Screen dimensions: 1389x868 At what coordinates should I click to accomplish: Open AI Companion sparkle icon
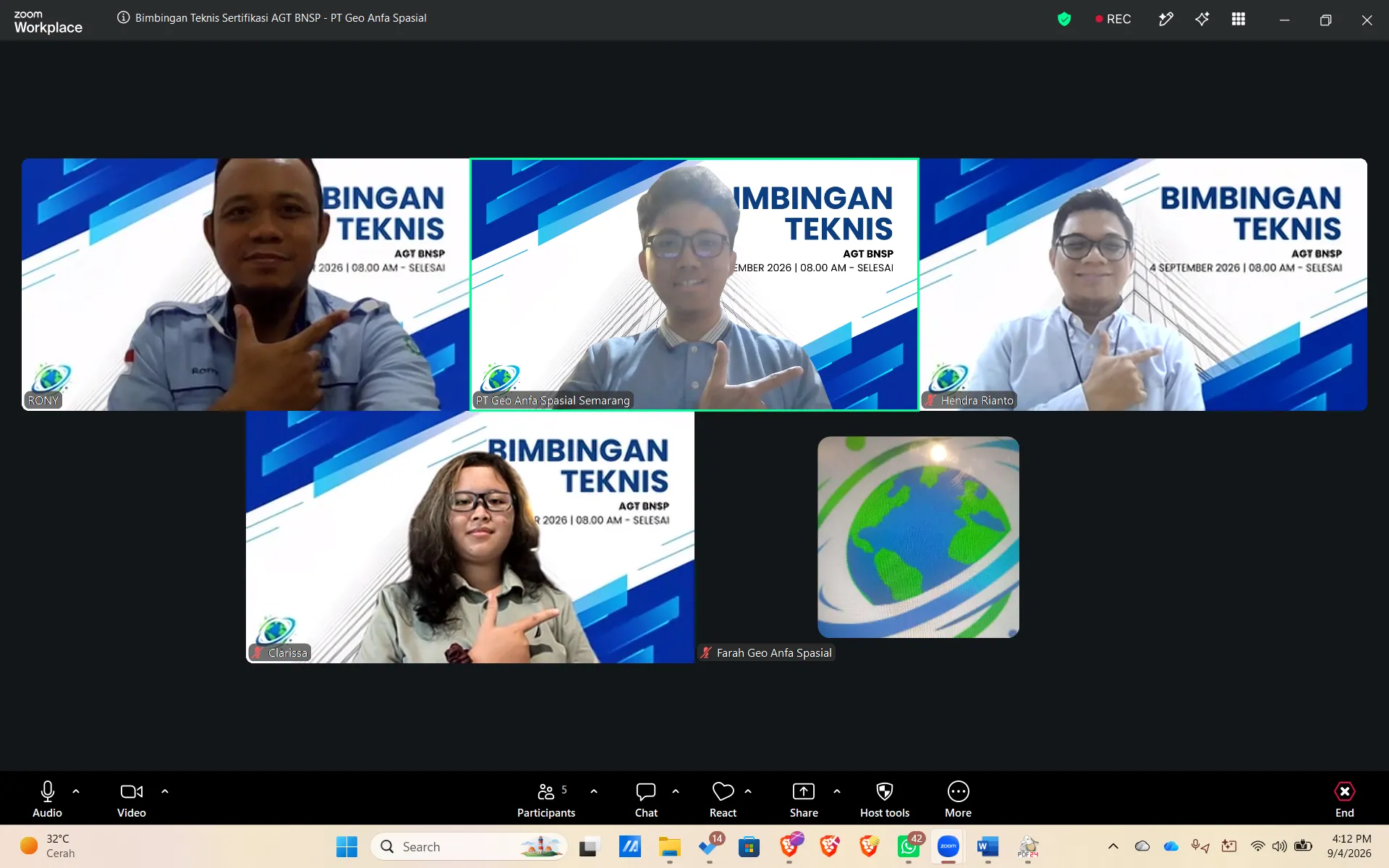click(x=1202, y=19)
